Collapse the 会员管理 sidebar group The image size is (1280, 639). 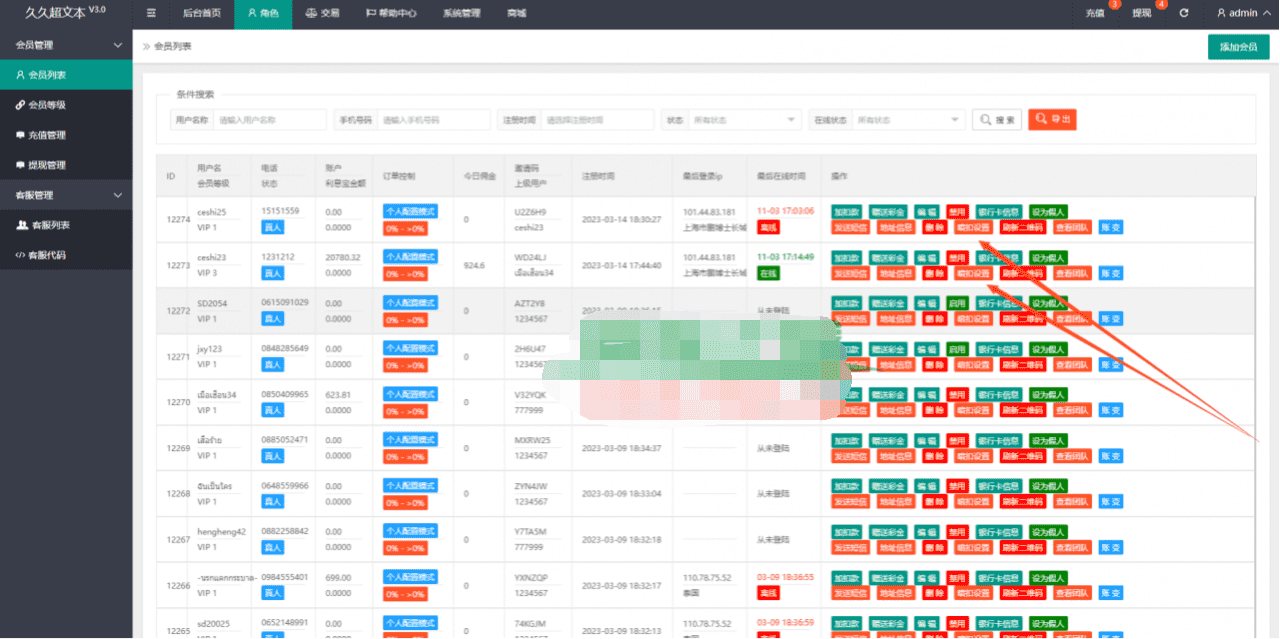[66, 45]
